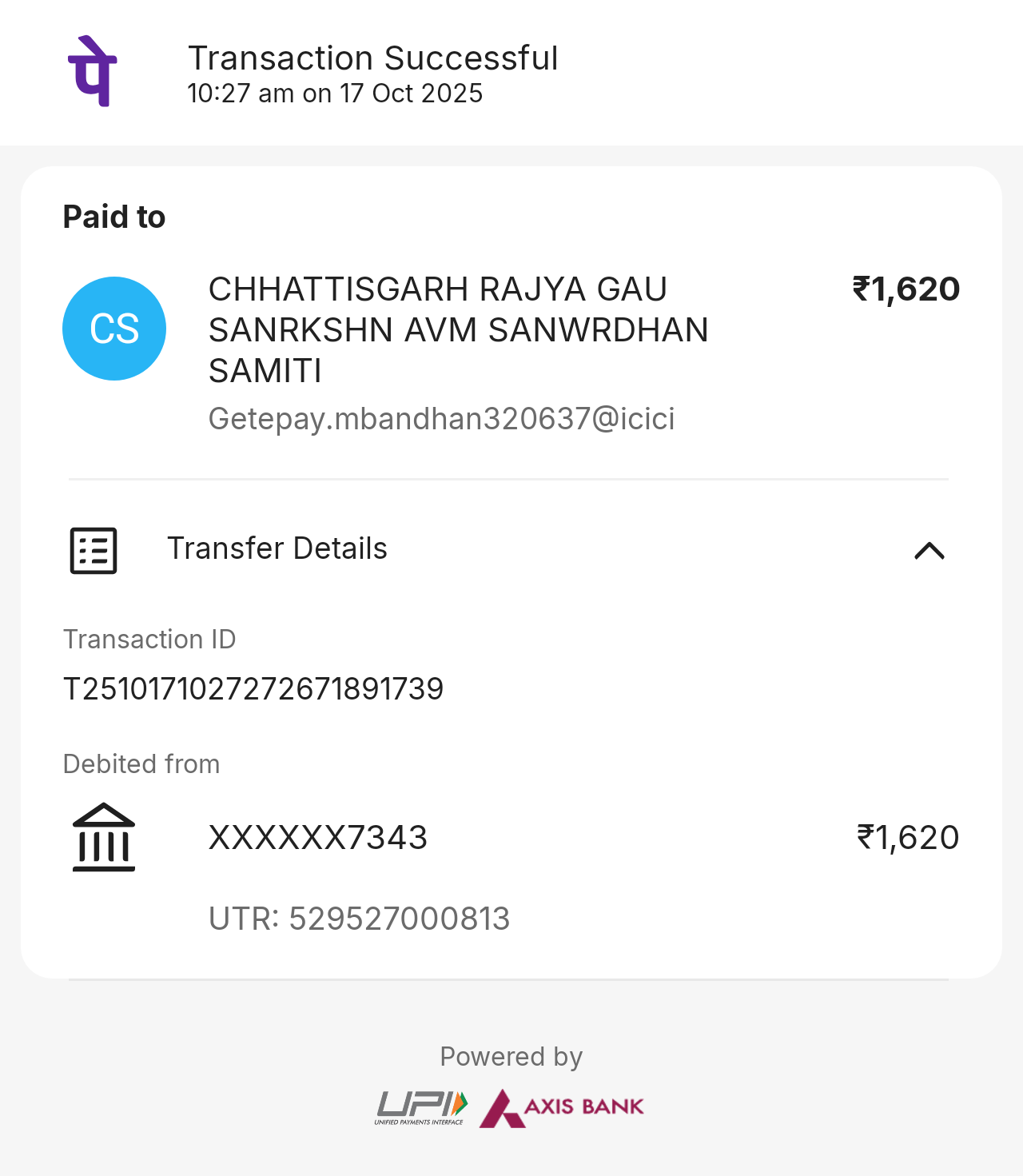Viewport: 1023px width, 1176px height.
Task: Click the timestamp 10:27 am on 17 Oct 2025
Action: click(335, 94)
